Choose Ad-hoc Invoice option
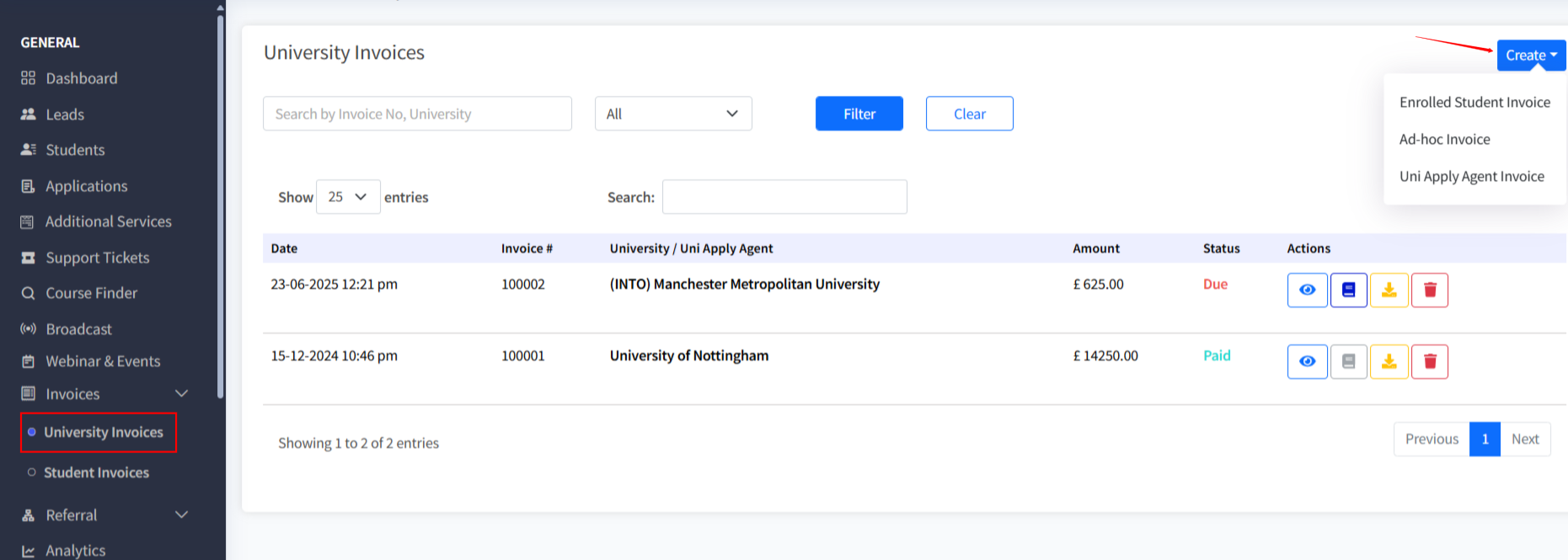 (x=1444, y=140)
